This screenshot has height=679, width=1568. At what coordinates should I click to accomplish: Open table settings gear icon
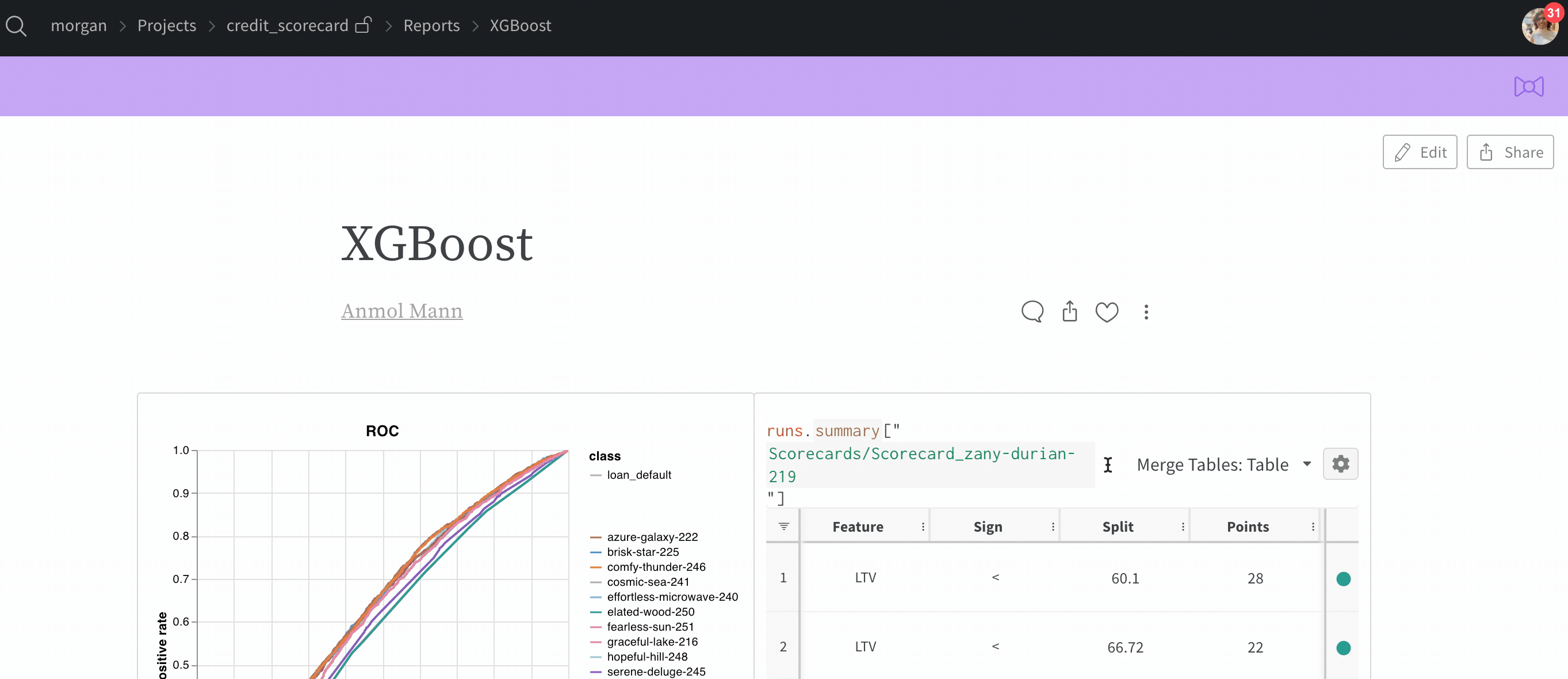(x=1340, y=464)
